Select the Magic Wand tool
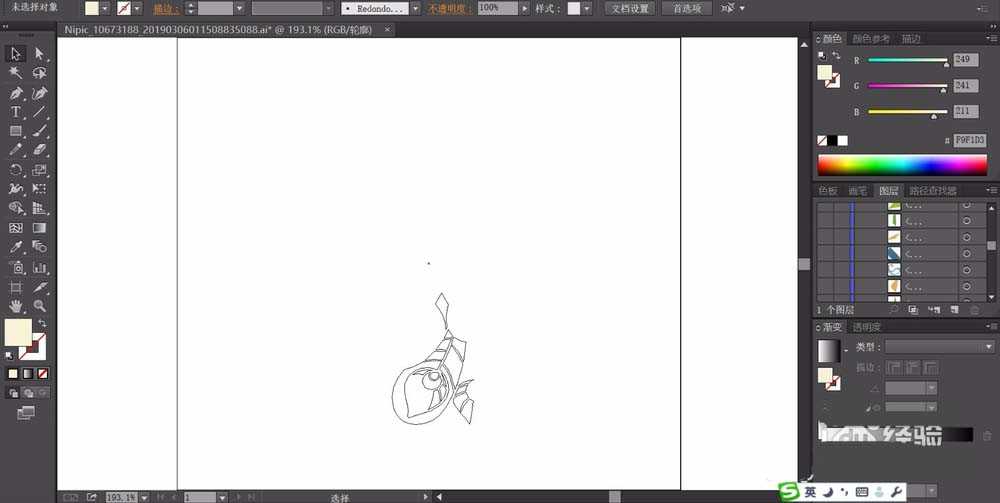Image resolution: width=1000 pixels, height=503 pixels. click(16, 73)
